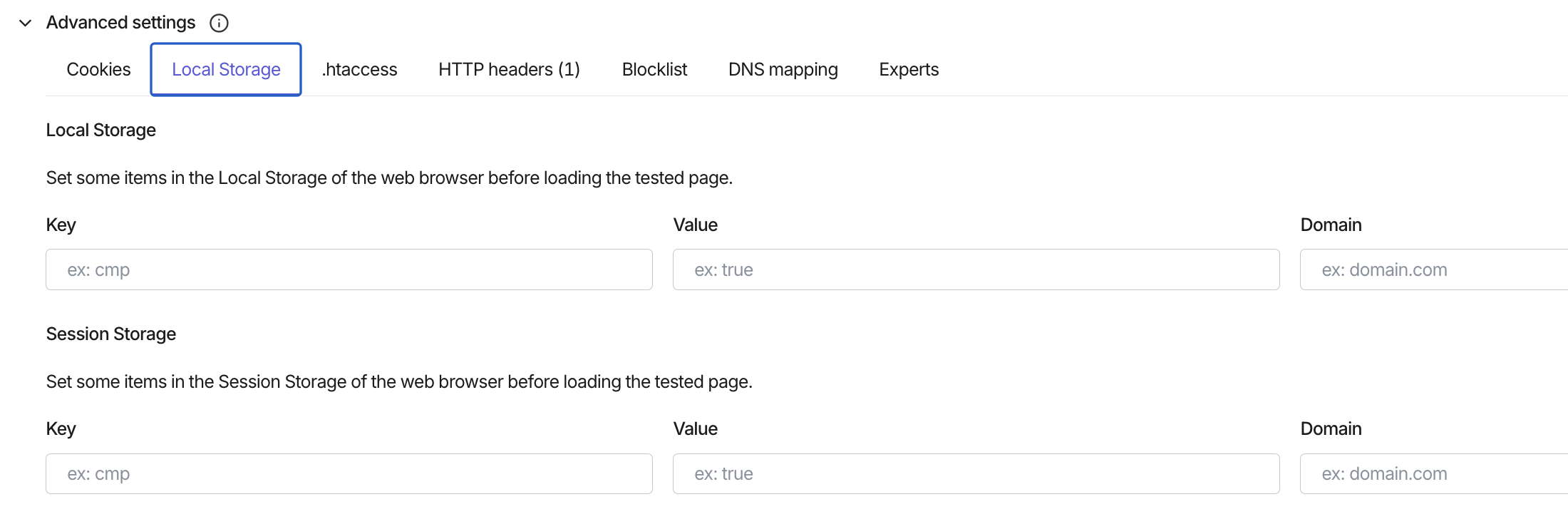Collapse the Advanced settings chevron
Viewport: 1568px width, 529px height.
pyautogui.click(x=26, y=23)
